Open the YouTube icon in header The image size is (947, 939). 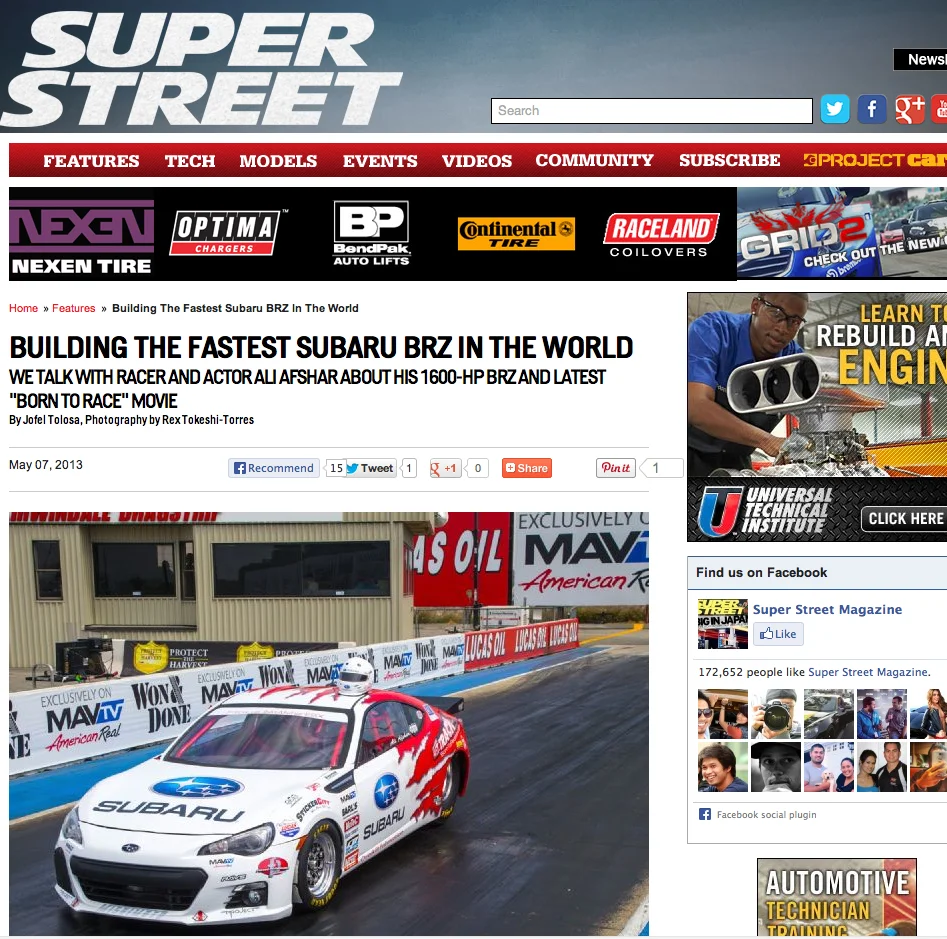(939, 109)
